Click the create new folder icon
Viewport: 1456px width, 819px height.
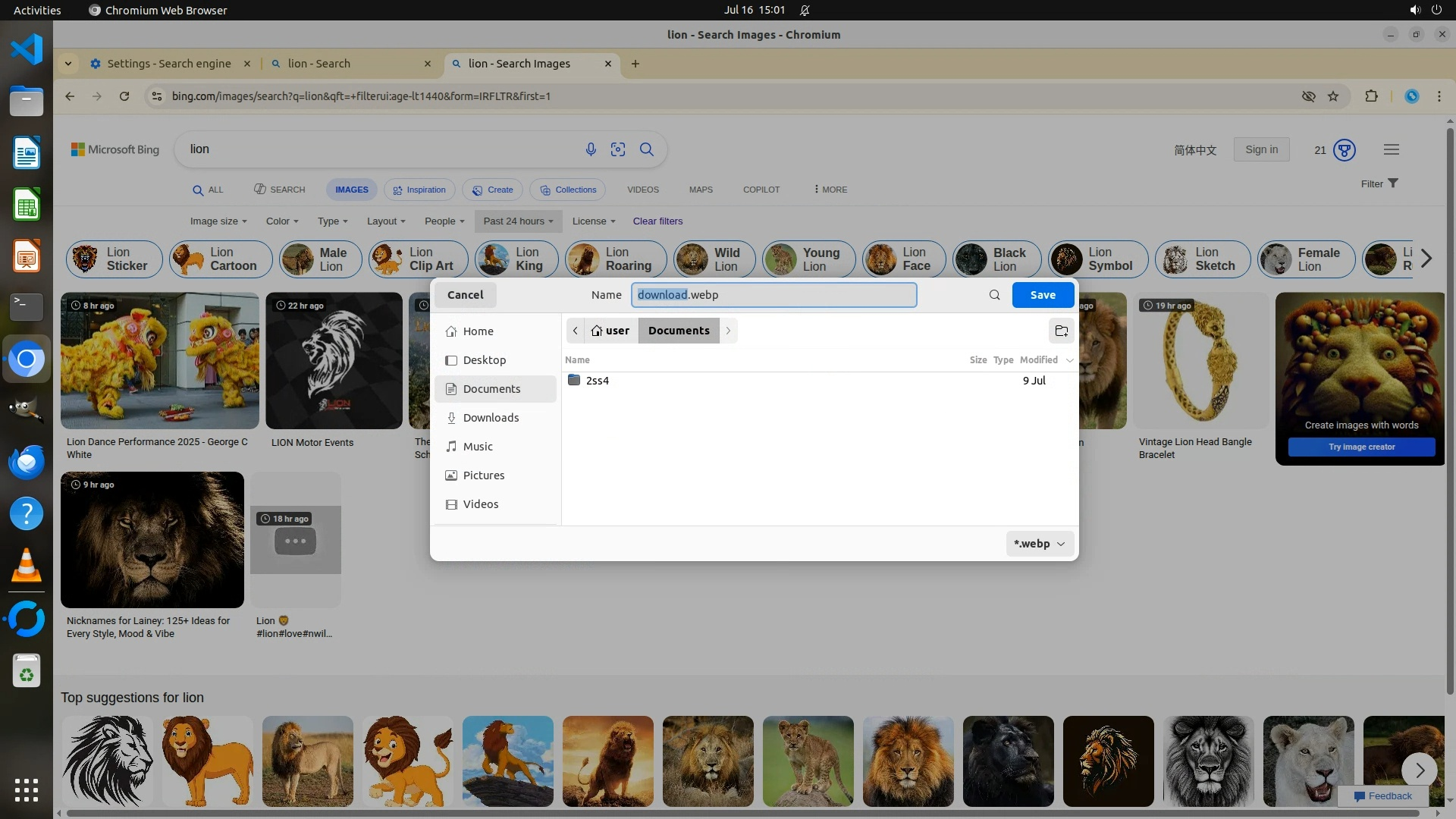point(1061,331)
